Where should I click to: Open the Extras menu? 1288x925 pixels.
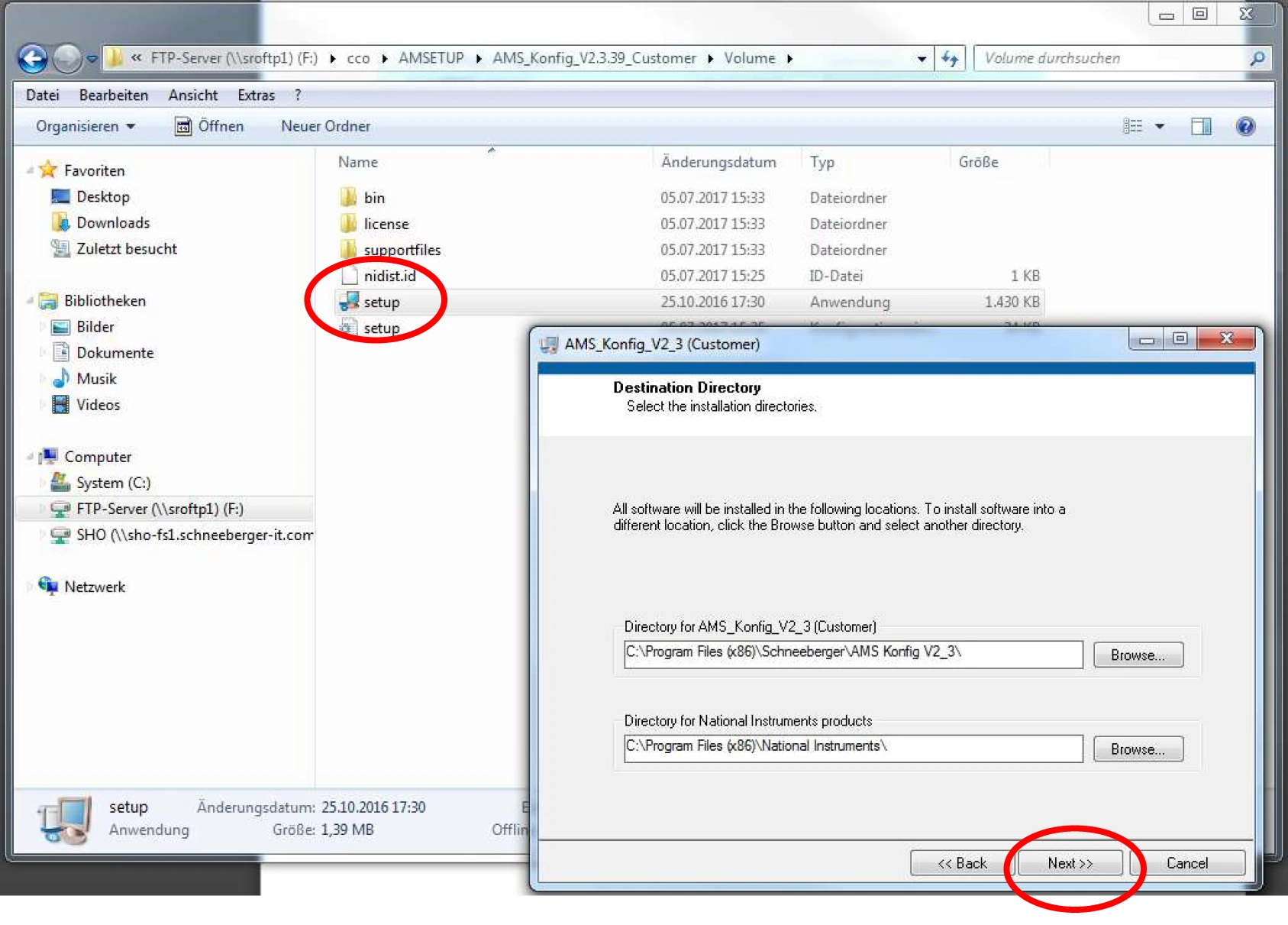256,95
